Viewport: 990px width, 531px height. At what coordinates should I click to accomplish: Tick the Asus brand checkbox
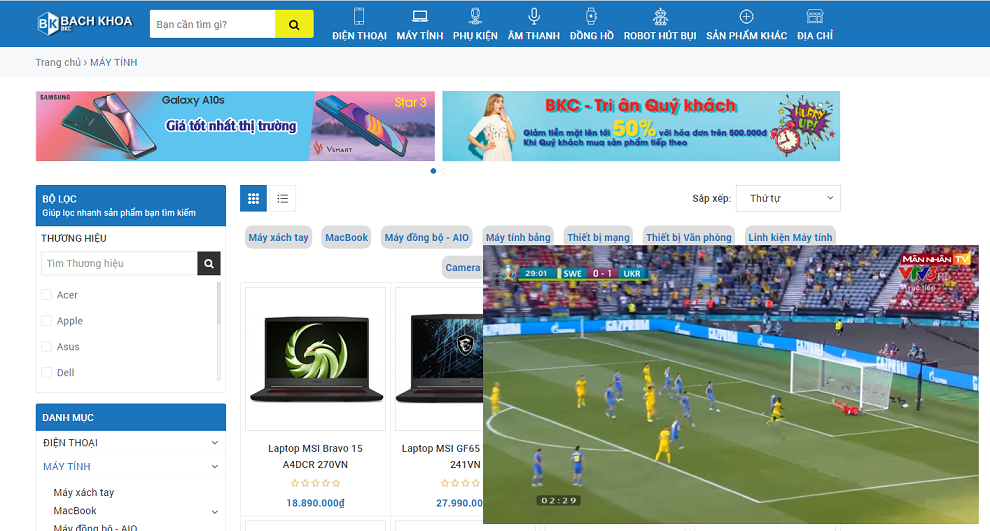(46, 346)
